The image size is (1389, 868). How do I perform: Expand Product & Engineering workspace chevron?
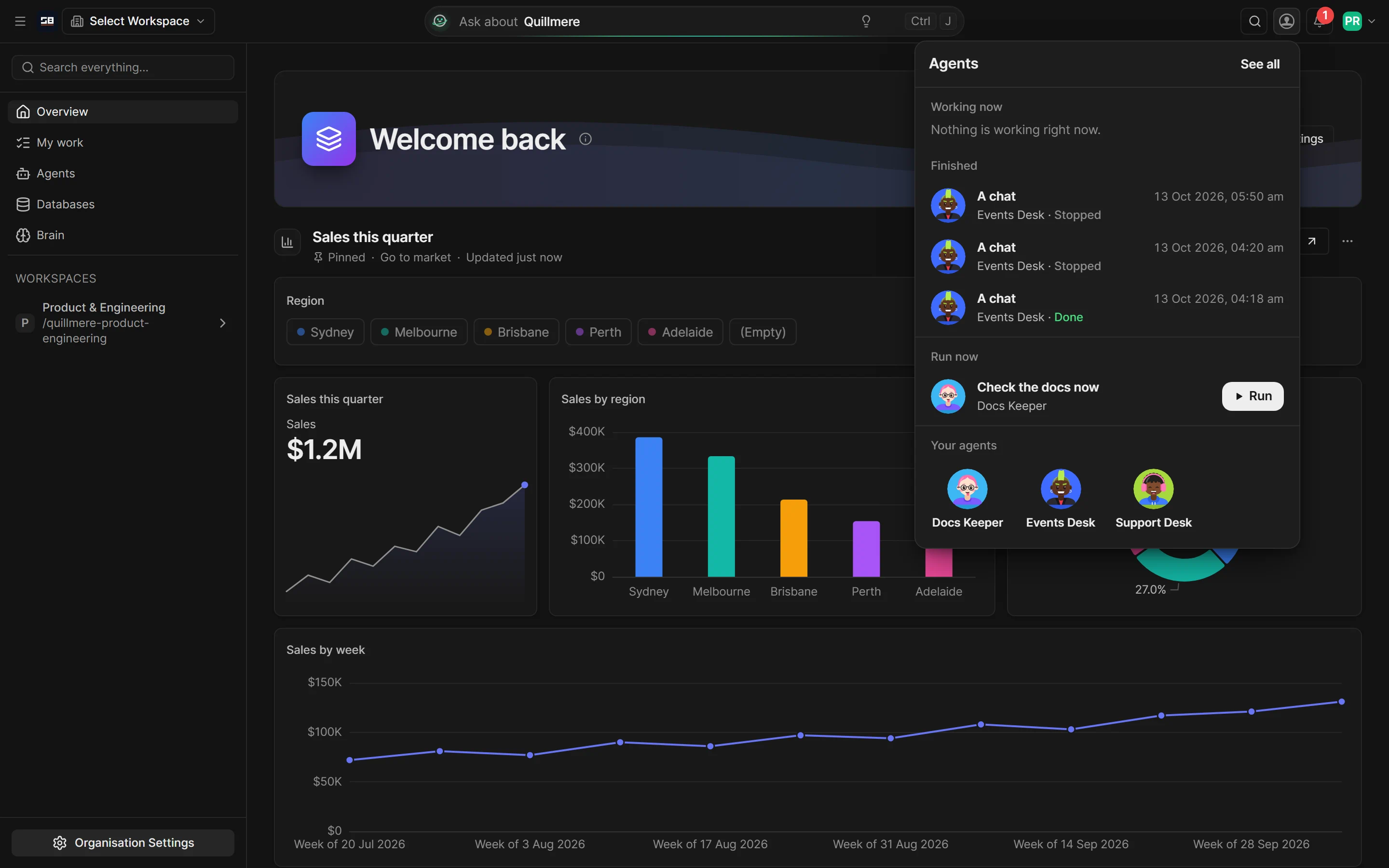point(223,323)
